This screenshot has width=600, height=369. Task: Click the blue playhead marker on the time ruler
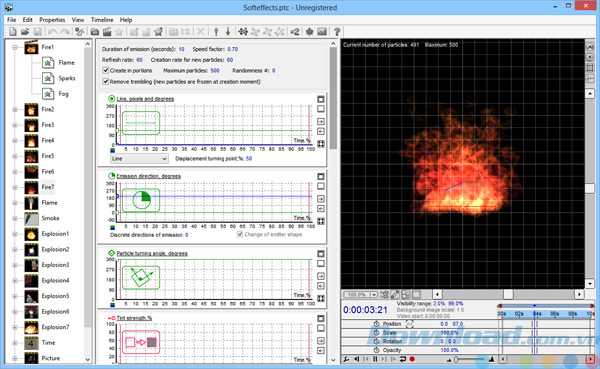click(x=535, y=306)
